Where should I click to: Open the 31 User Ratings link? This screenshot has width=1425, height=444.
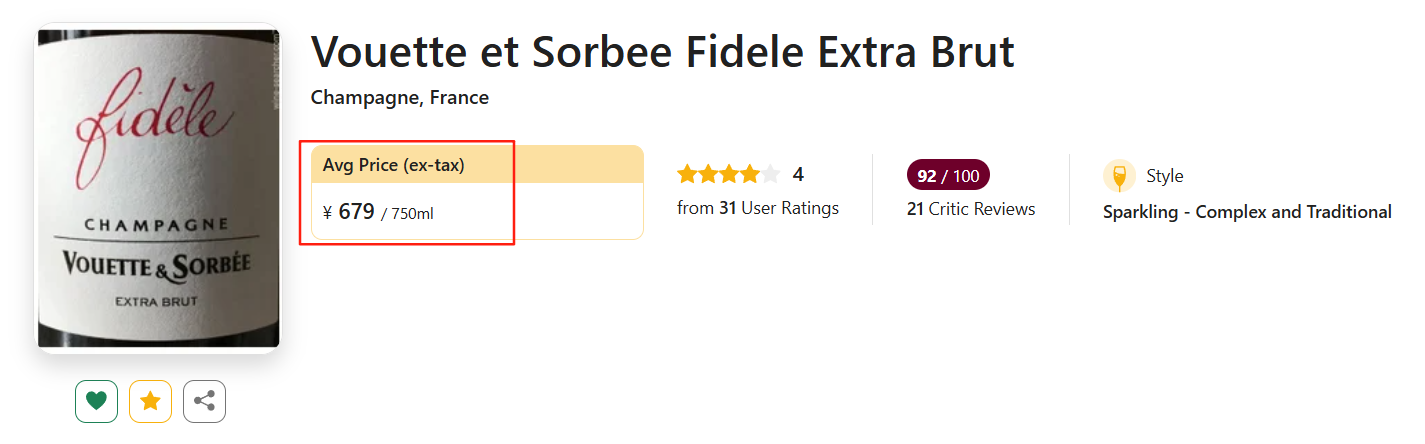point(758,208)
